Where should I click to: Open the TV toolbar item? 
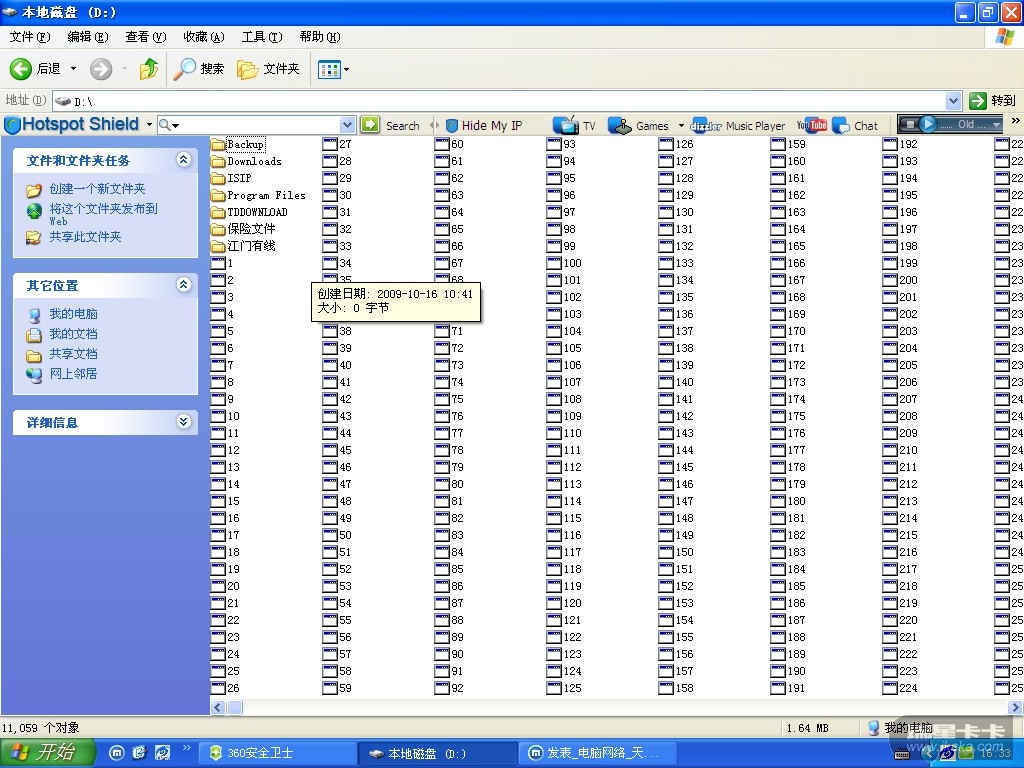pyautogui.click(x=574, y=125)
